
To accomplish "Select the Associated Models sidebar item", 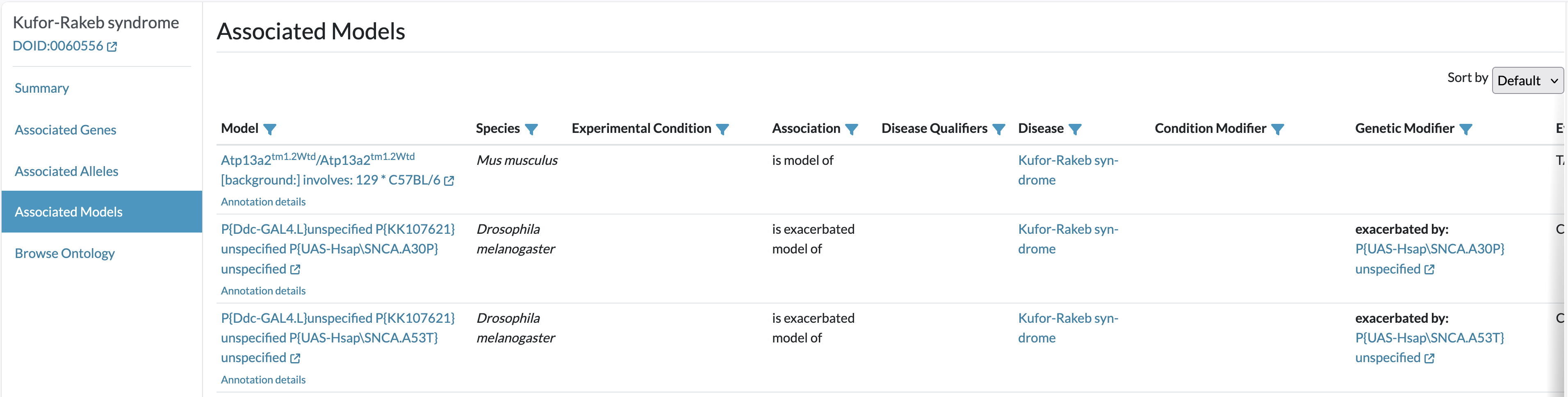I will [x=102, y=211].
